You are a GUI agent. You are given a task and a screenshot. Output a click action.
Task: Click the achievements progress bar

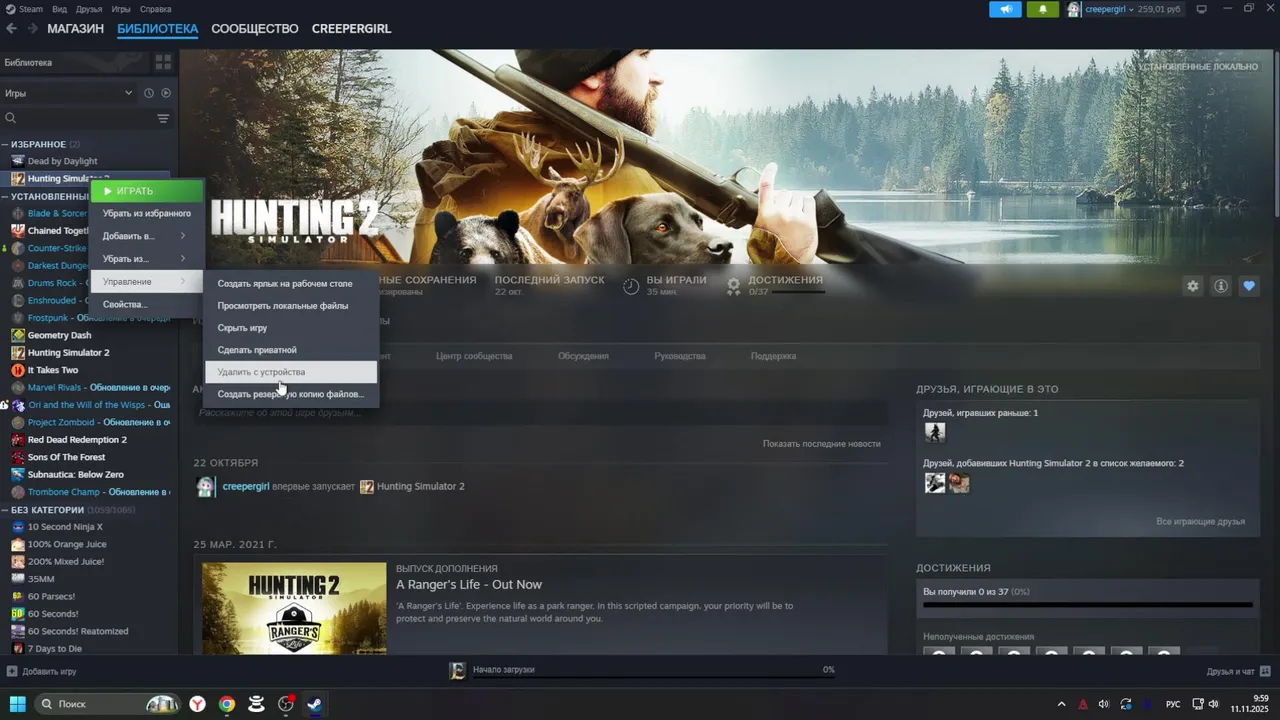[1087, 605]
